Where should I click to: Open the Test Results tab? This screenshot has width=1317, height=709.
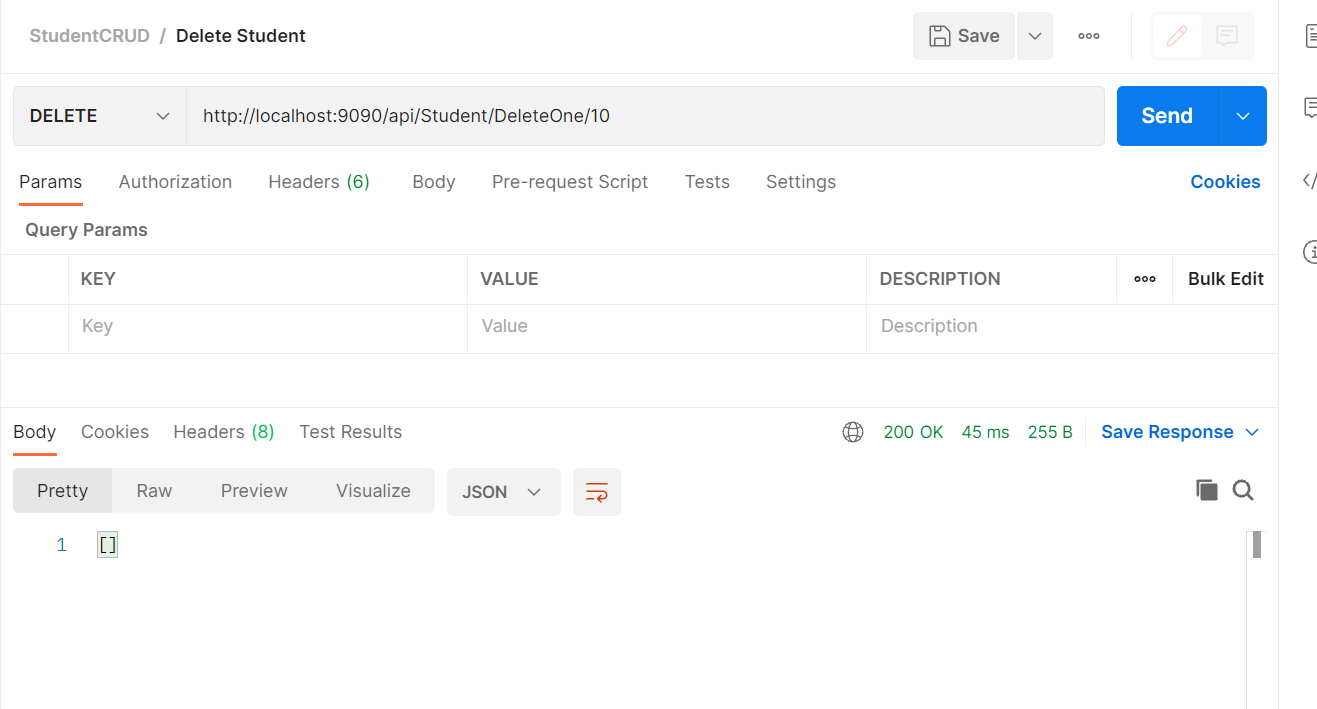coord(350,431)
